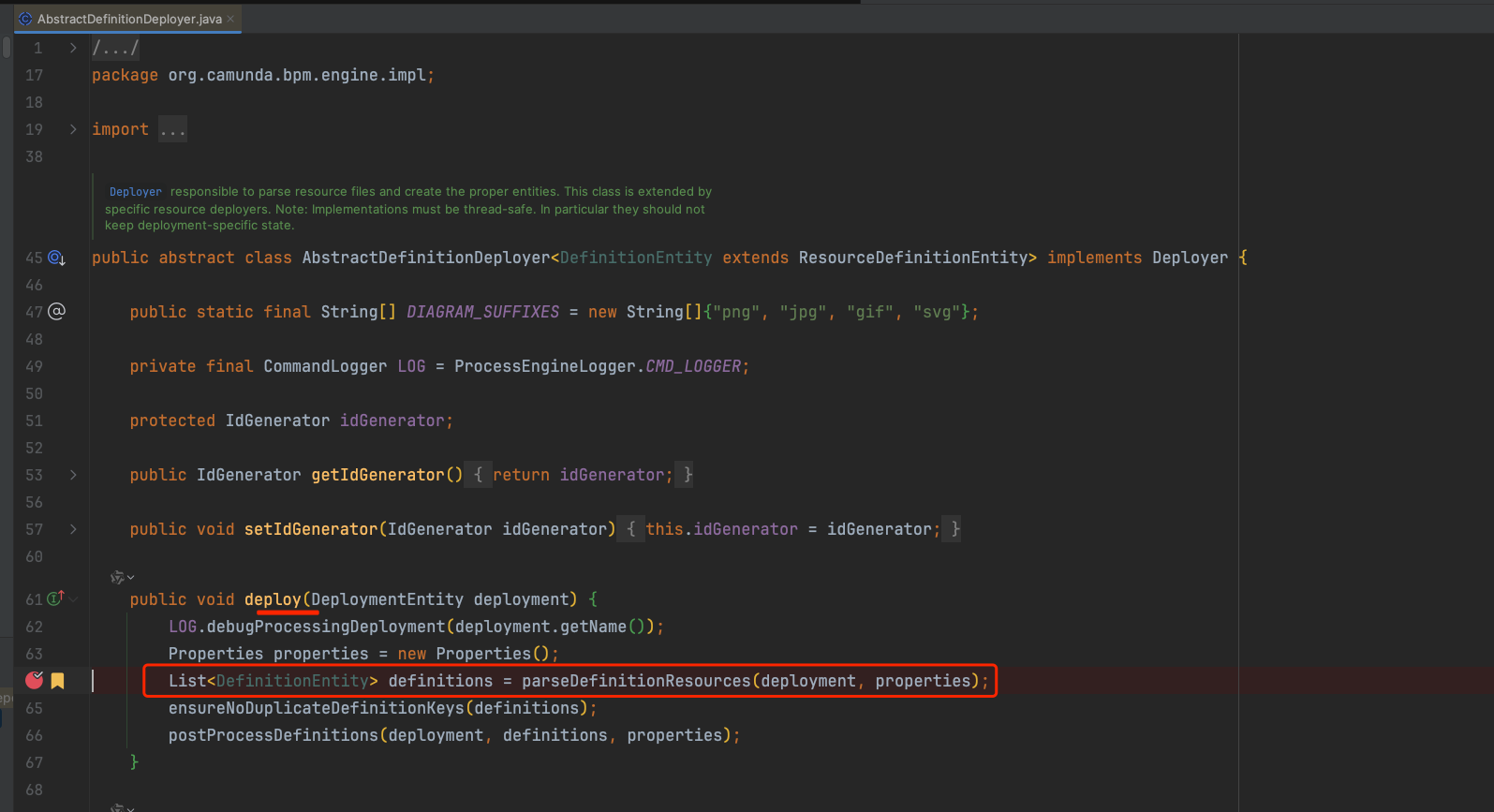Select the AbstractDefinitionDeployer.java editor tab

point(129,19)
